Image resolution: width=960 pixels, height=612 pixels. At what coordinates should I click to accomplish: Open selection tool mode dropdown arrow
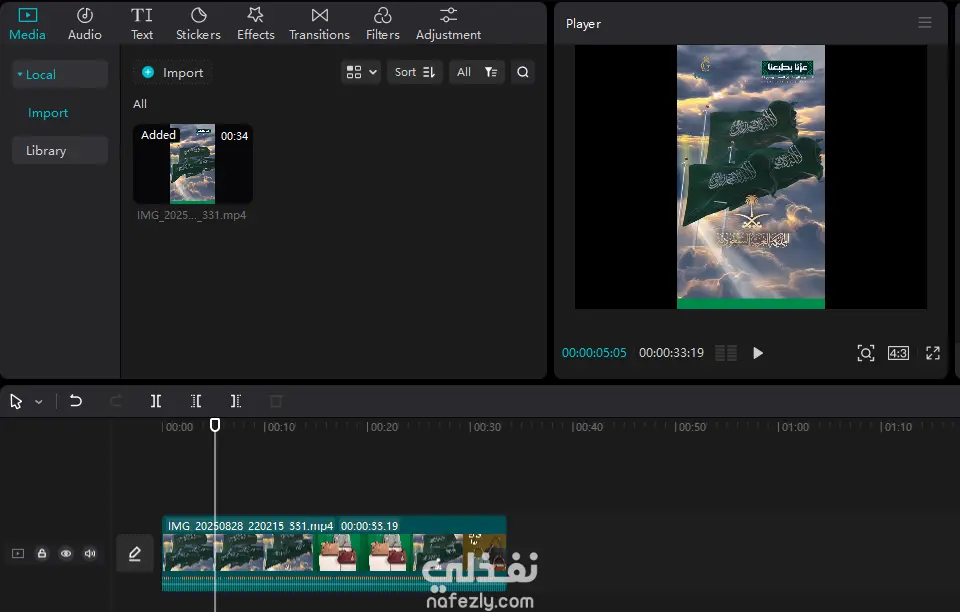click(x=39, y=402)
